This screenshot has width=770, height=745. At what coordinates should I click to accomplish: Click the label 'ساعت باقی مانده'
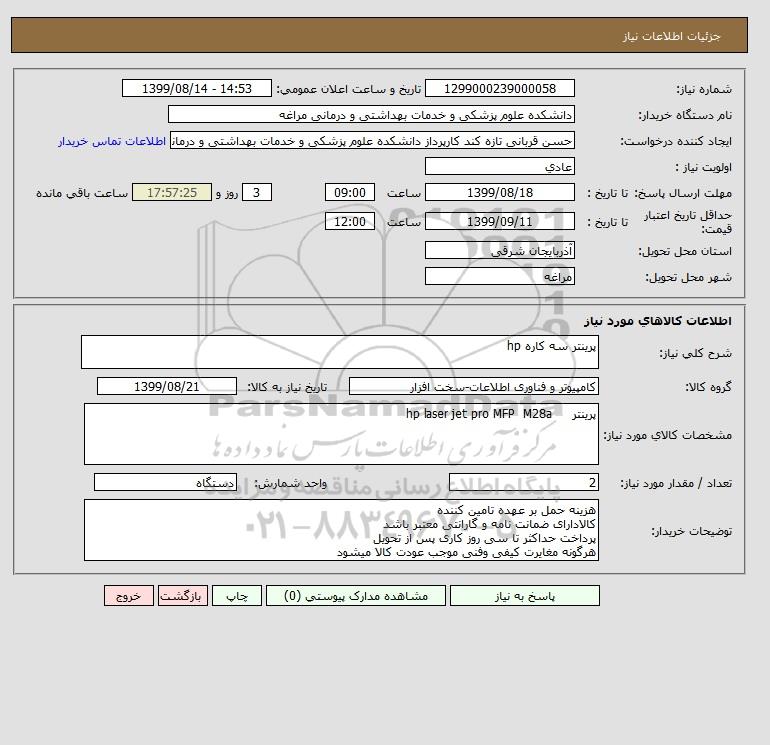[82, 193]
